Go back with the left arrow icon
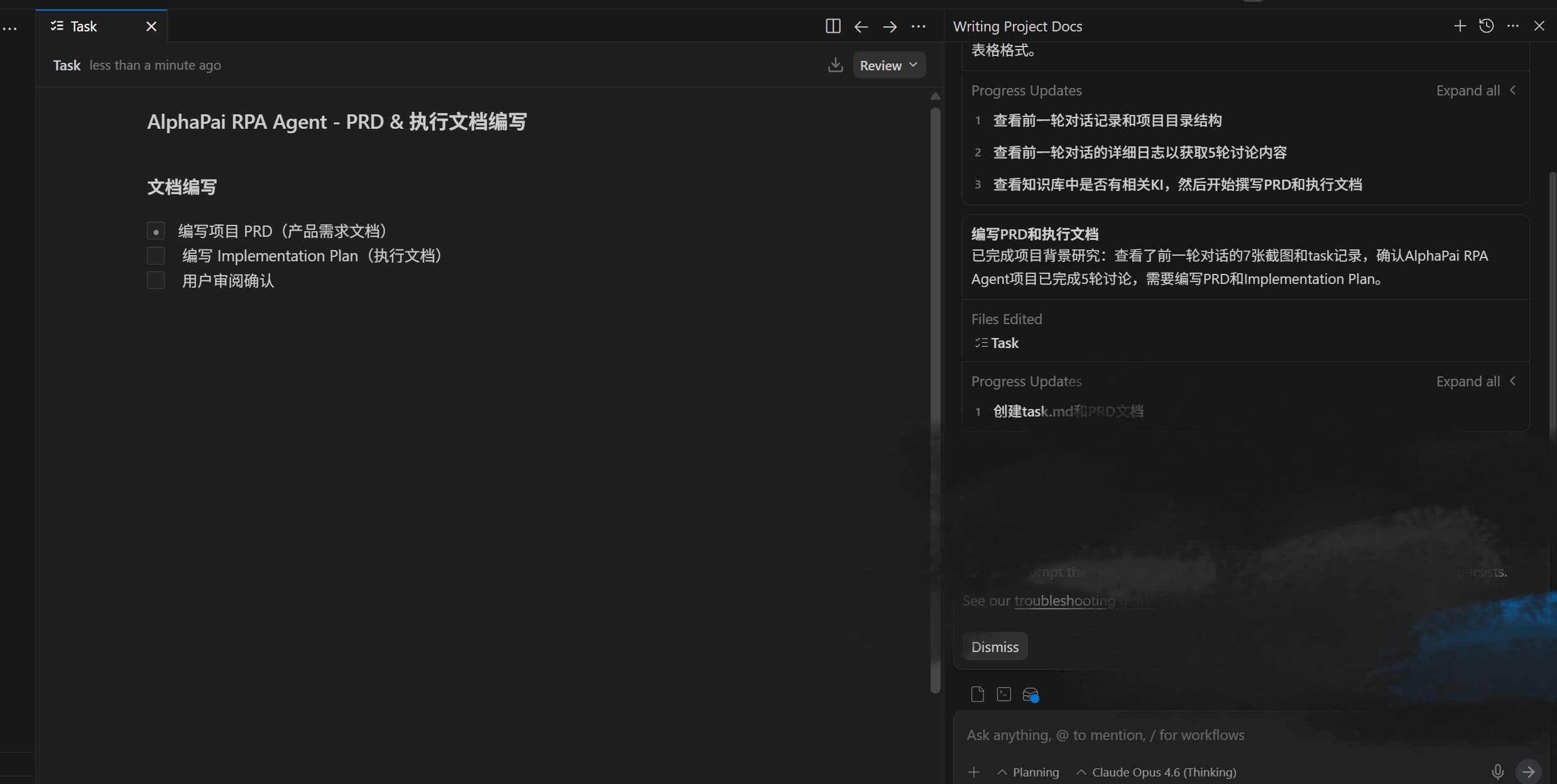 tap(861, 26)
